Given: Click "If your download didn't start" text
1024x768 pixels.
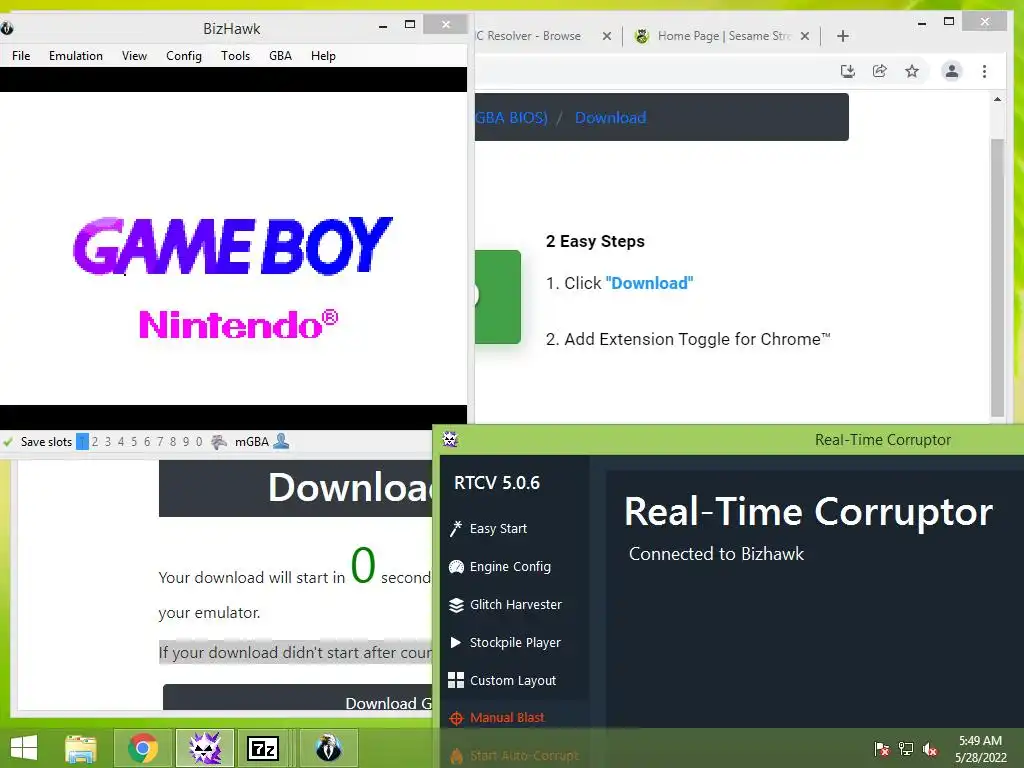Looking at the screenshot, I should pyautogui.click(x=295, y=652).
